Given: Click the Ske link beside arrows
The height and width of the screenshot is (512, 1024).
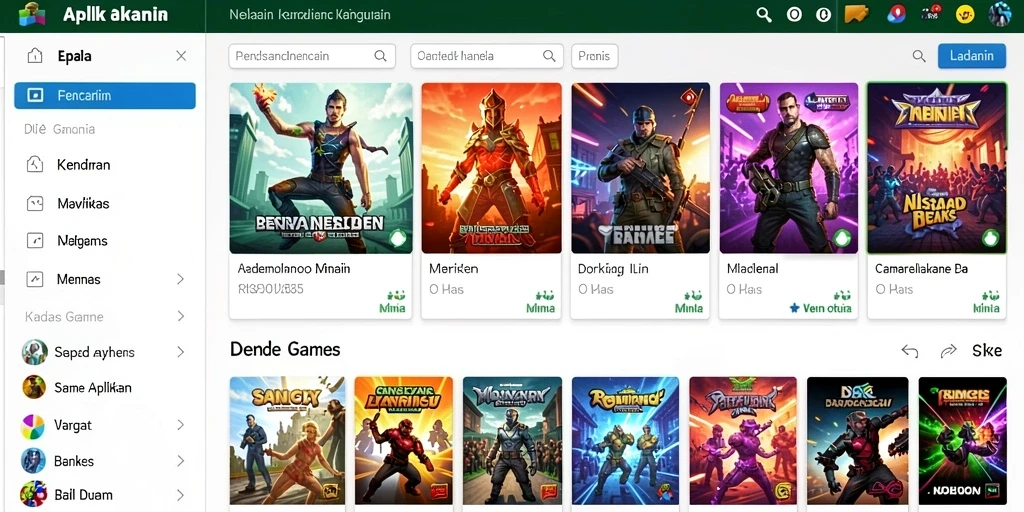Looking at the screenshot, I should pyautogui.click(x=987, y=351).
